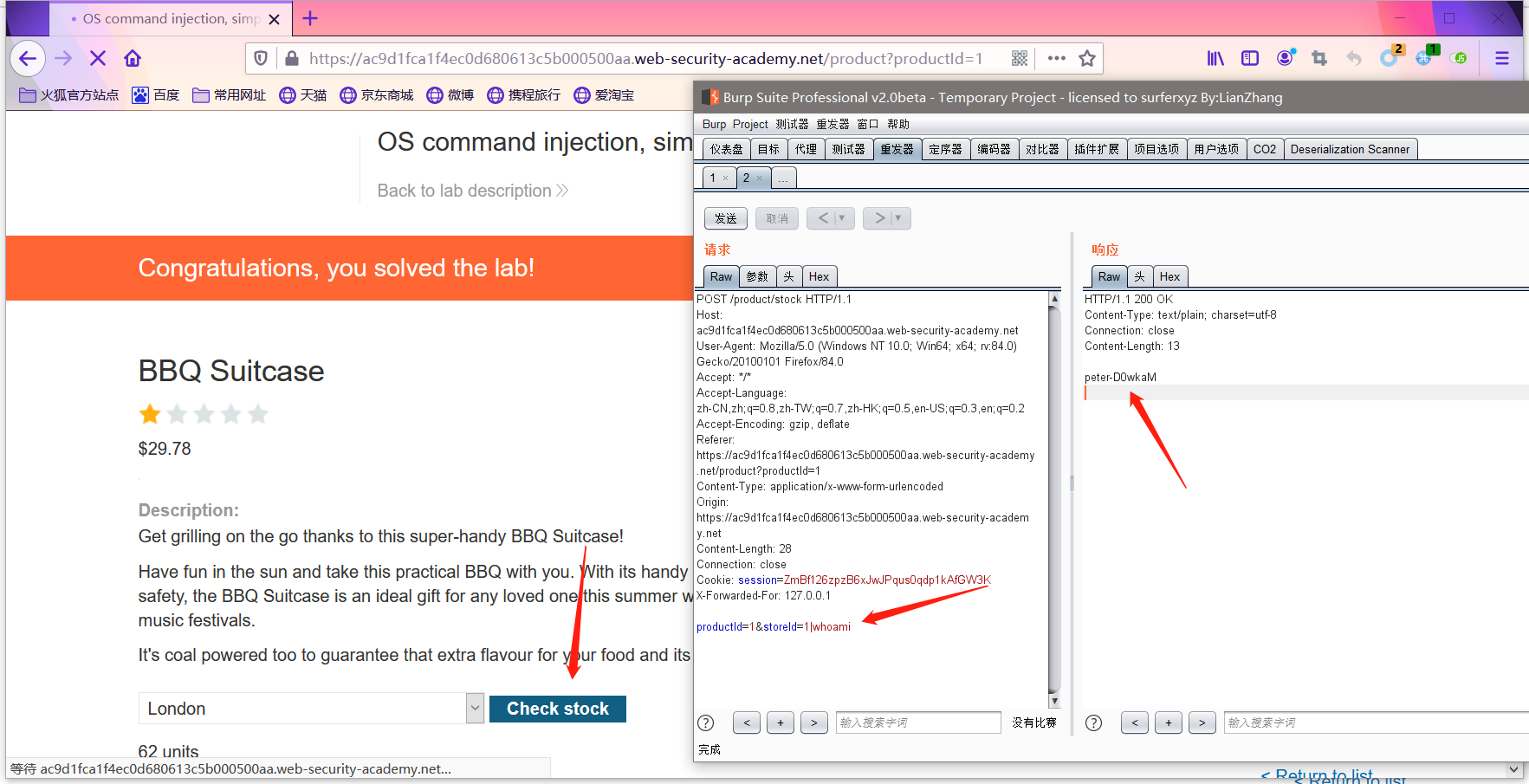Open the dropdown arrow next to the < button
The image size is (1529, 784).
841,217
